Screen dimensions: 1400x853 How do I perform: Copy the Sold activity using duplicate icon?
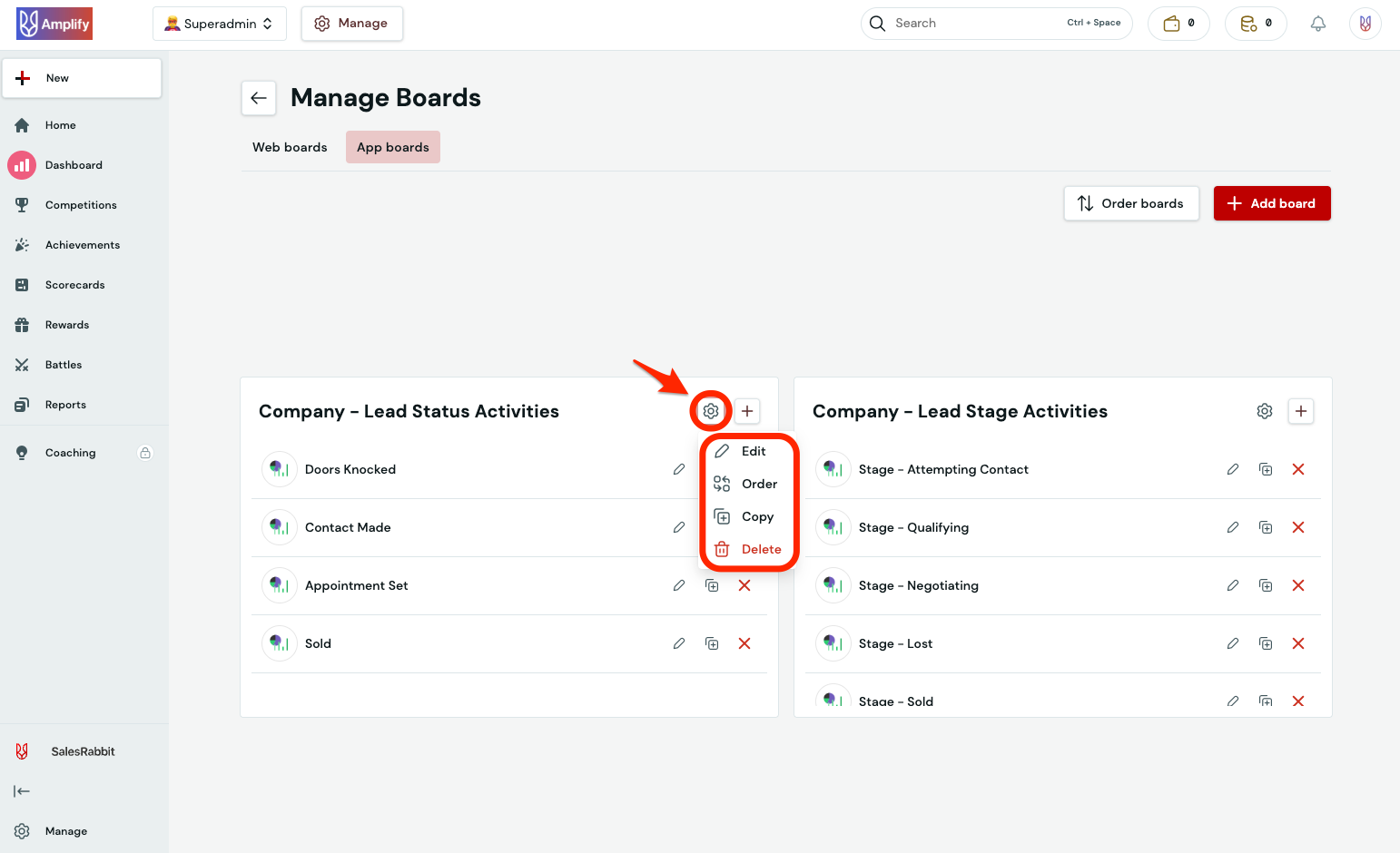pos(712,642)
